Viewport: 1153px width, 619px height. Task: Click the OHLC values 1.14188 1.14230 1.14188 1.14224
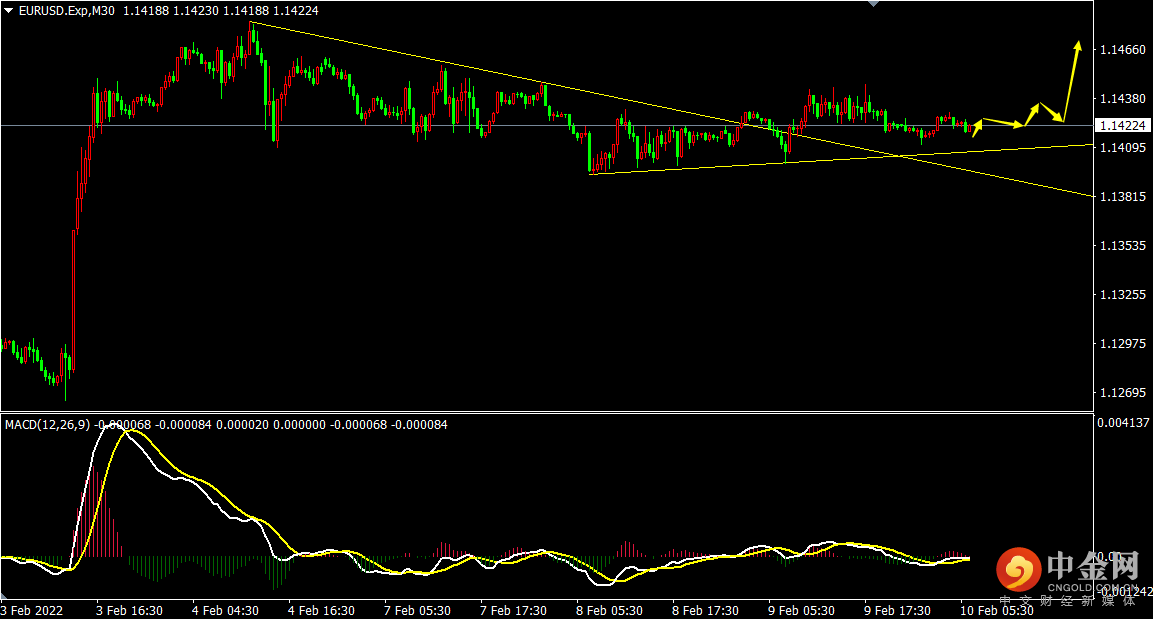tap(221, 11)
